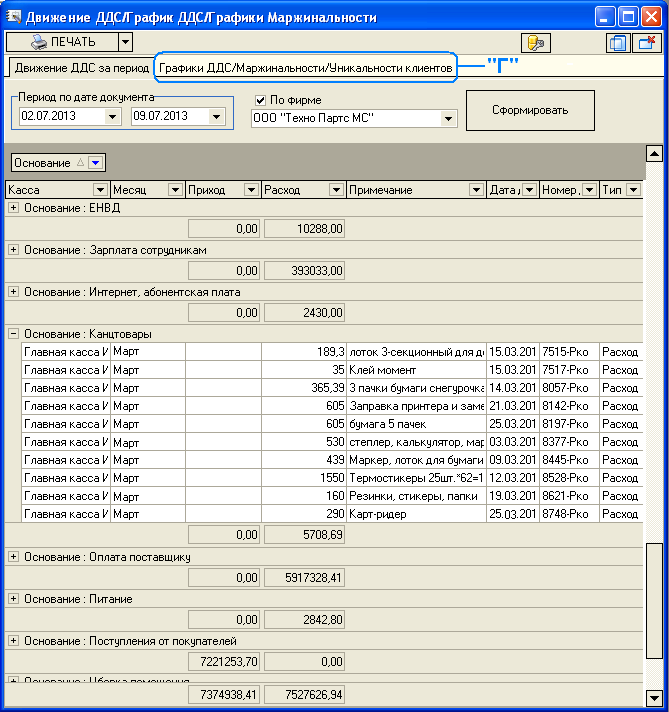Click the grand total Расход 7527626,94

tap(304, 695)
